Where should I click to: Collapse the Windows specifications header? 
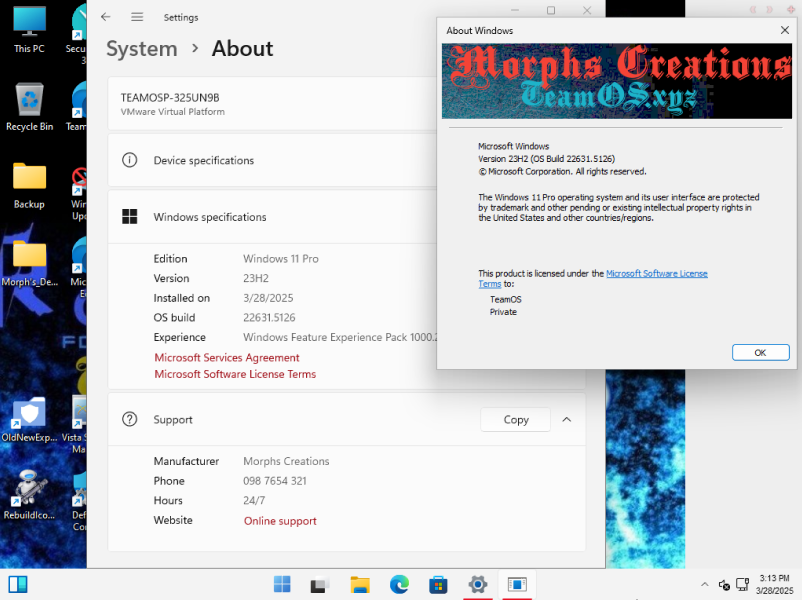272,217
